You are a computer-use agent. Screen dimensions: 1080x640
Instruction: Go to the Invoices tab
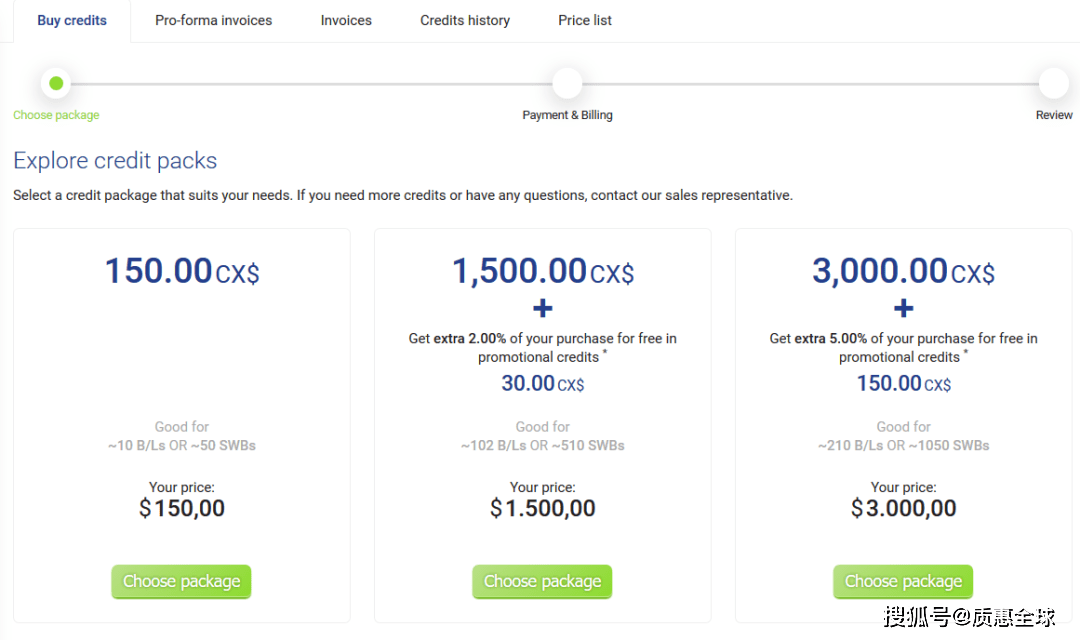[346, 20]
